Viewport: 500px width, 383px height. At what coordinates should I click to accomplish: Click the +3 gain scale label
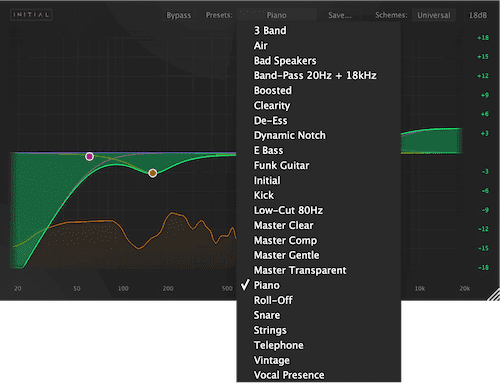coord(485,133)
